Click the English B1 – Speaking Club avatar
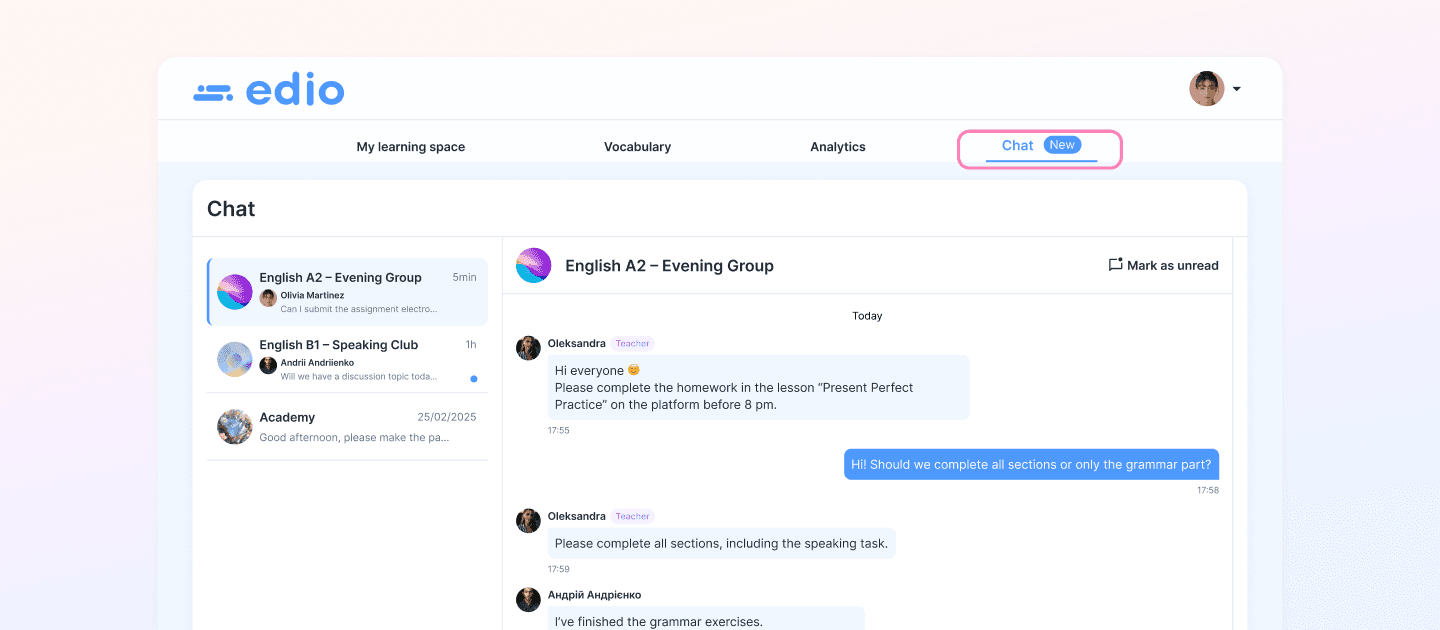This screenshot has width=1440, height=630. 234,359
